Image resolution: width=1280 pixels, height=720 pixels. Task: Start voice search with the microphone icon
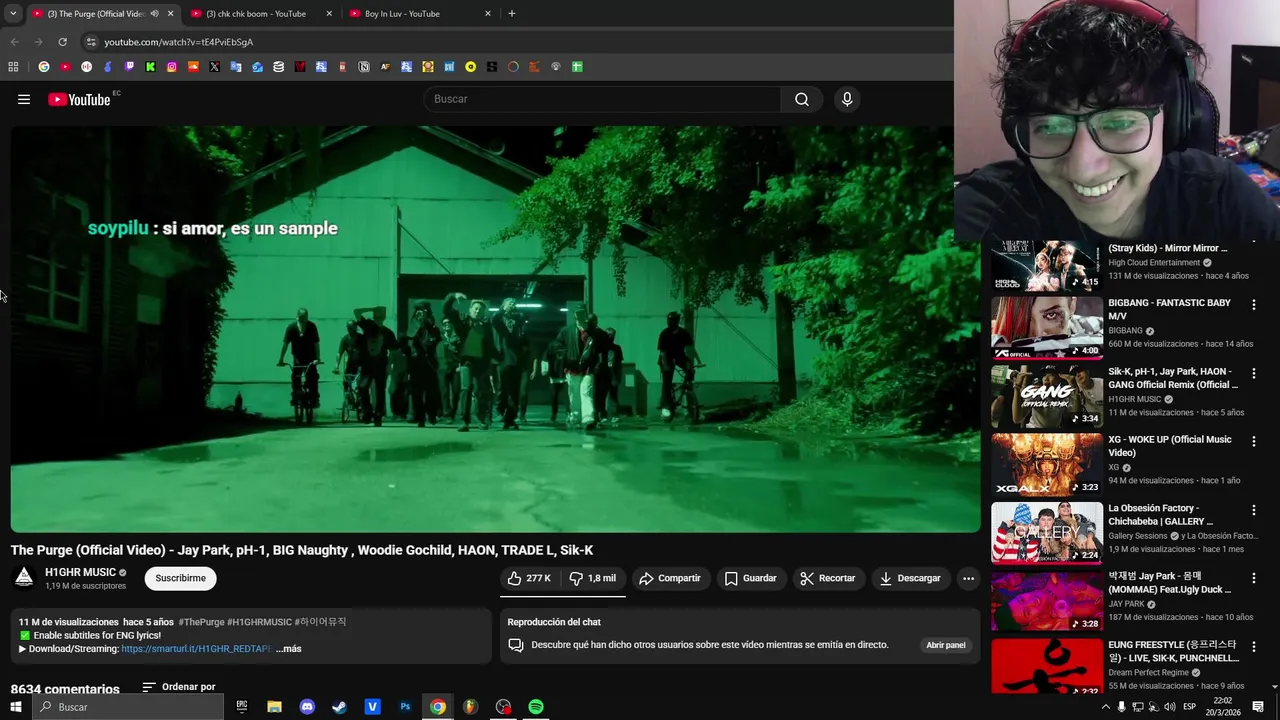(x=847, y=99)
